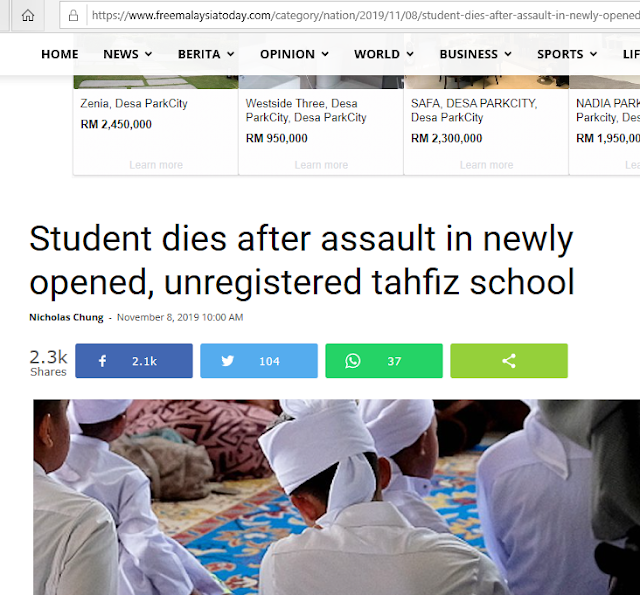Expand the BERITA dropdown arrow

(231, 54)
